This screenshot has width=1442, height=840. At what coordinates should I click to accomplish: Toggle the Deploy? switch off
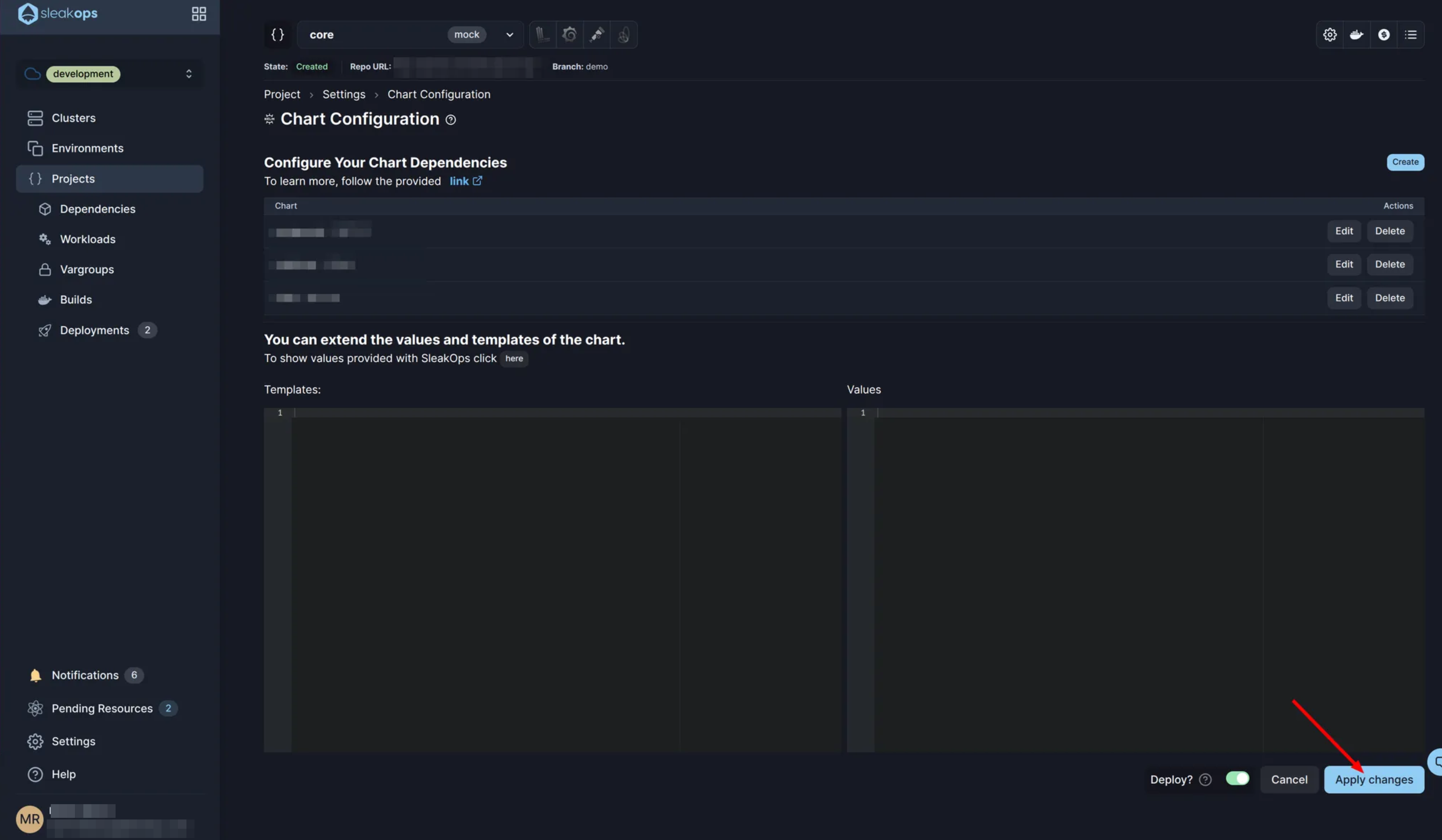(1237, 778)
